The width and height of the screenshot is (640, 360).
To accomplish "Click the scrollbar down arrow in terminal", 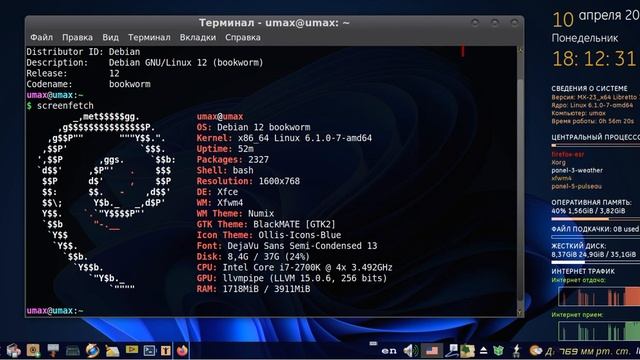I will (520, 312).
